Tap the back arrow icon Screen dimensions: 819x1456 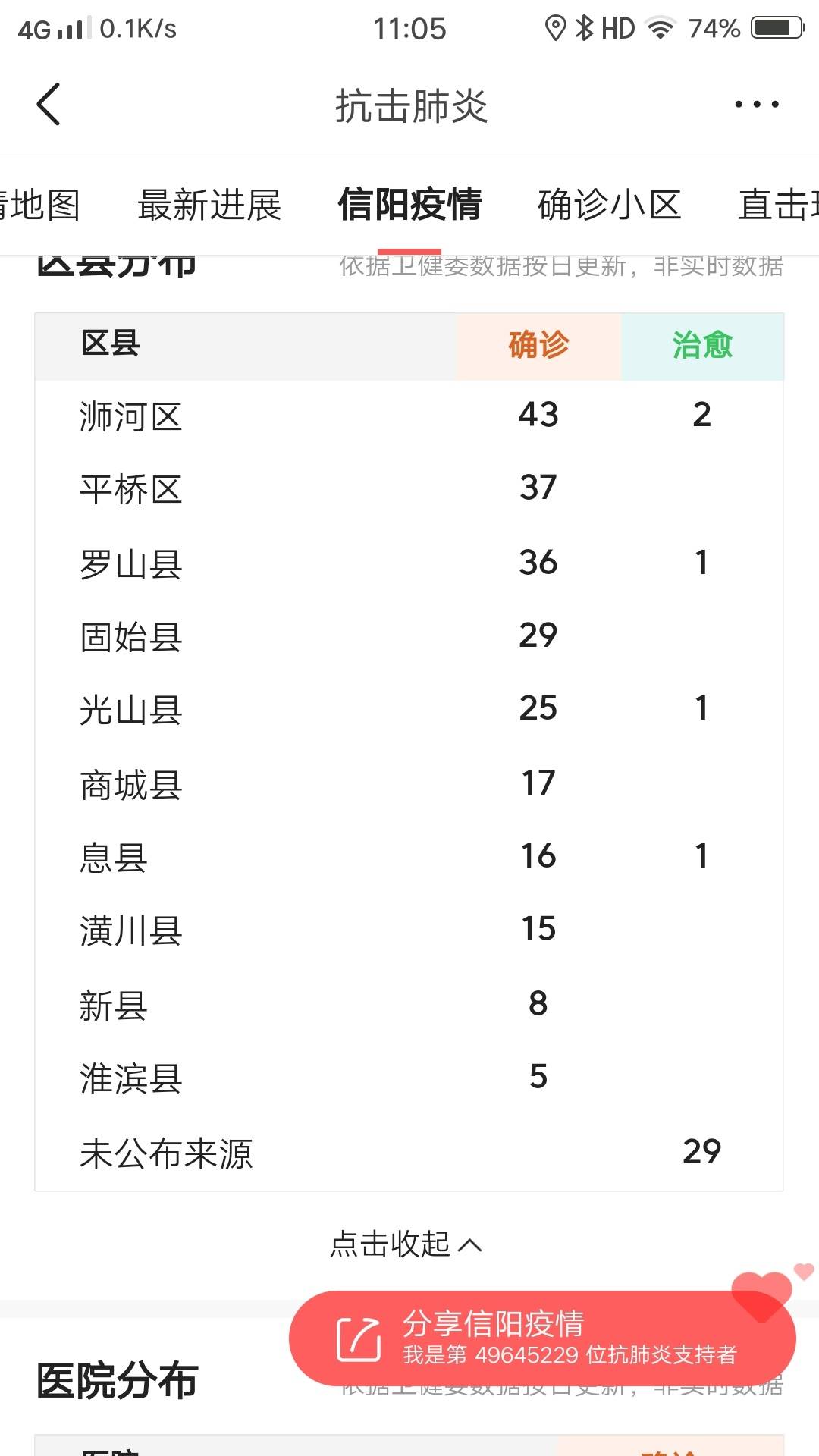49,104
